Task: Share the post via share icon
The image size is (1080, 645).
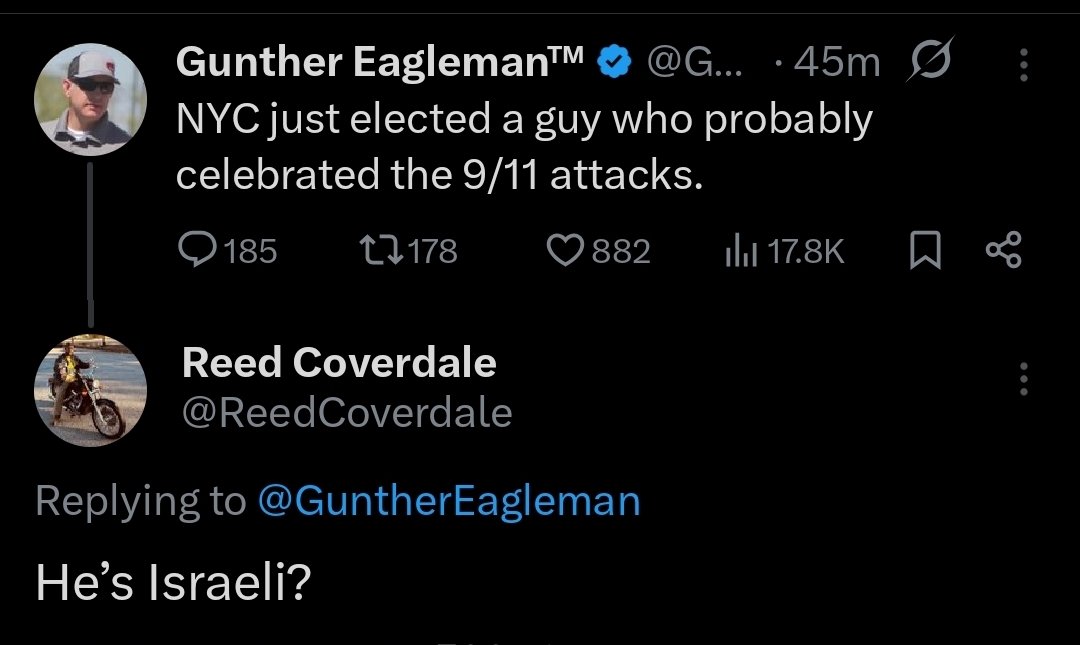Action: [x=1004, y=250]
